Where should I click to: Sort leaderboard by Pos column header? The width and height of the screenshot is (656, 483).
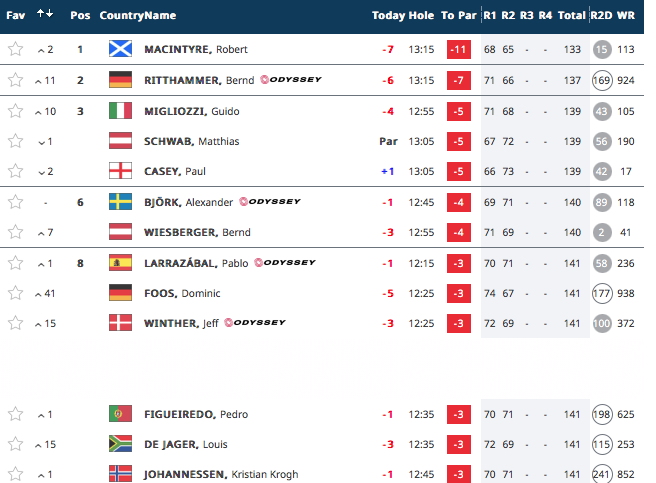click(80, 15)
